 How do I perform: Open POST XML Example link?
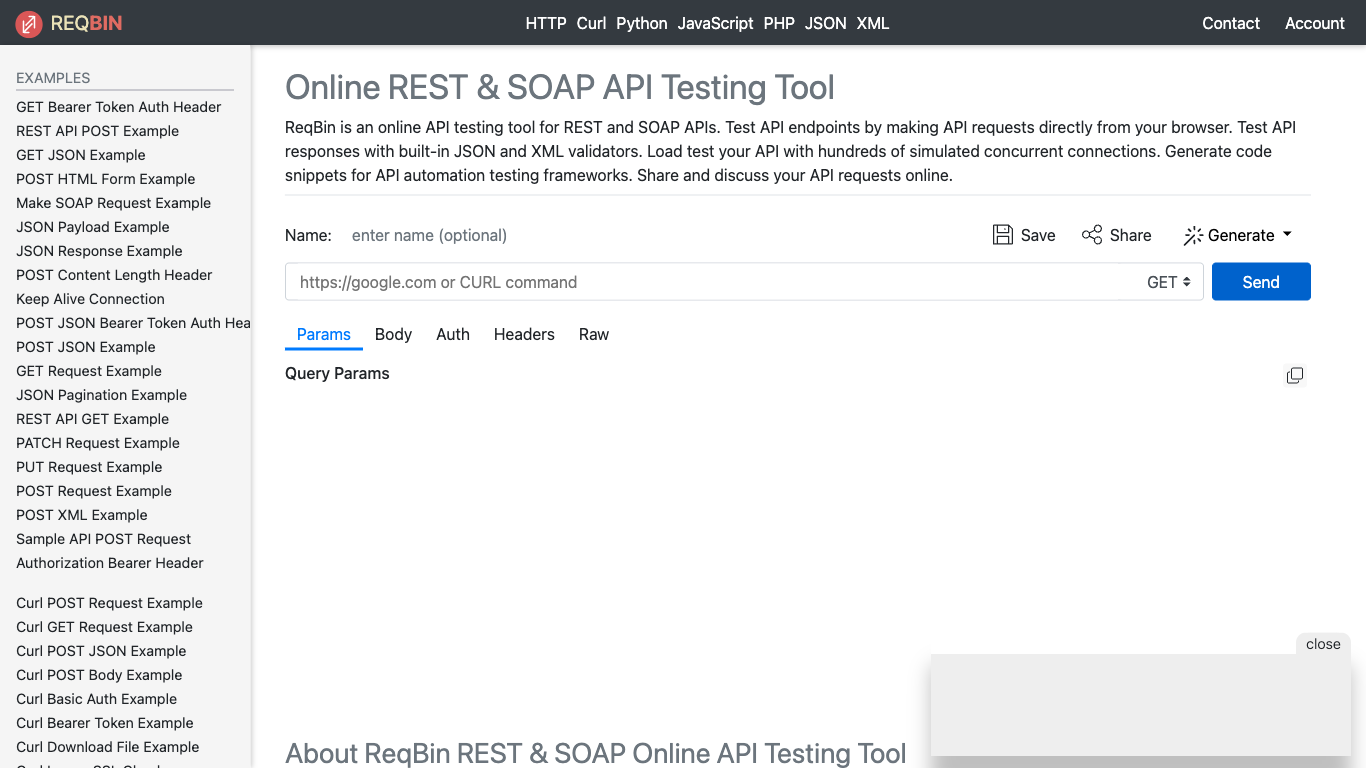[x=82, y=515]
